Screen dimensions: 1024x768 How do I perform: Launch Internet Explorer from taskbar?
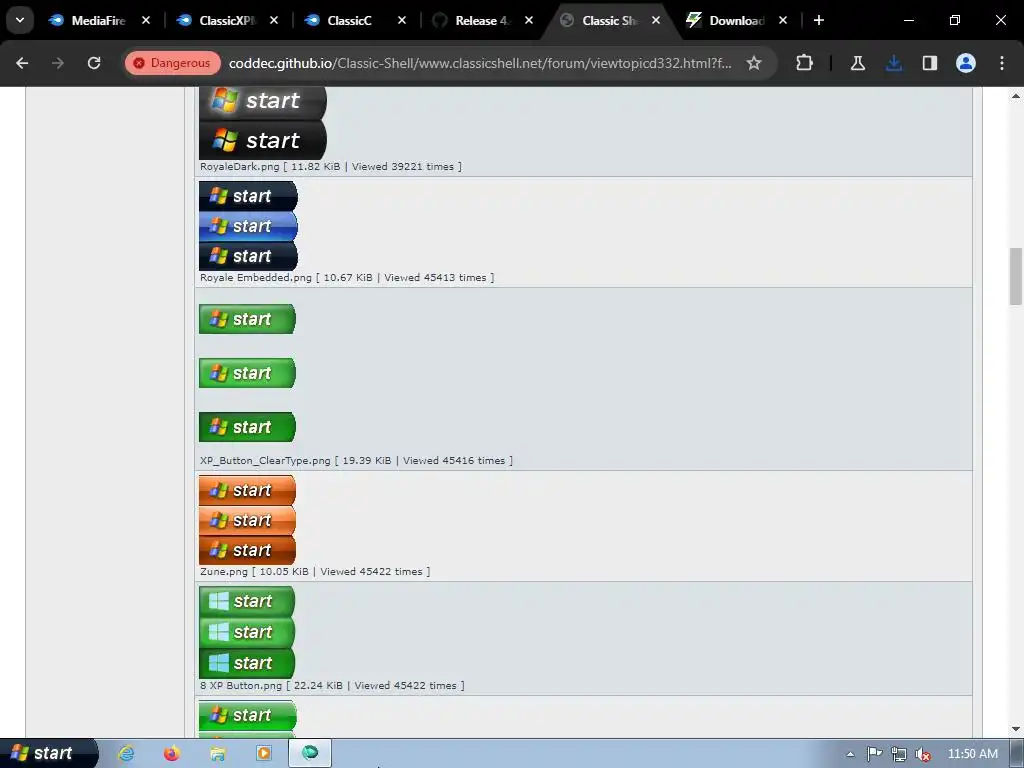click(x=126, y=754)
